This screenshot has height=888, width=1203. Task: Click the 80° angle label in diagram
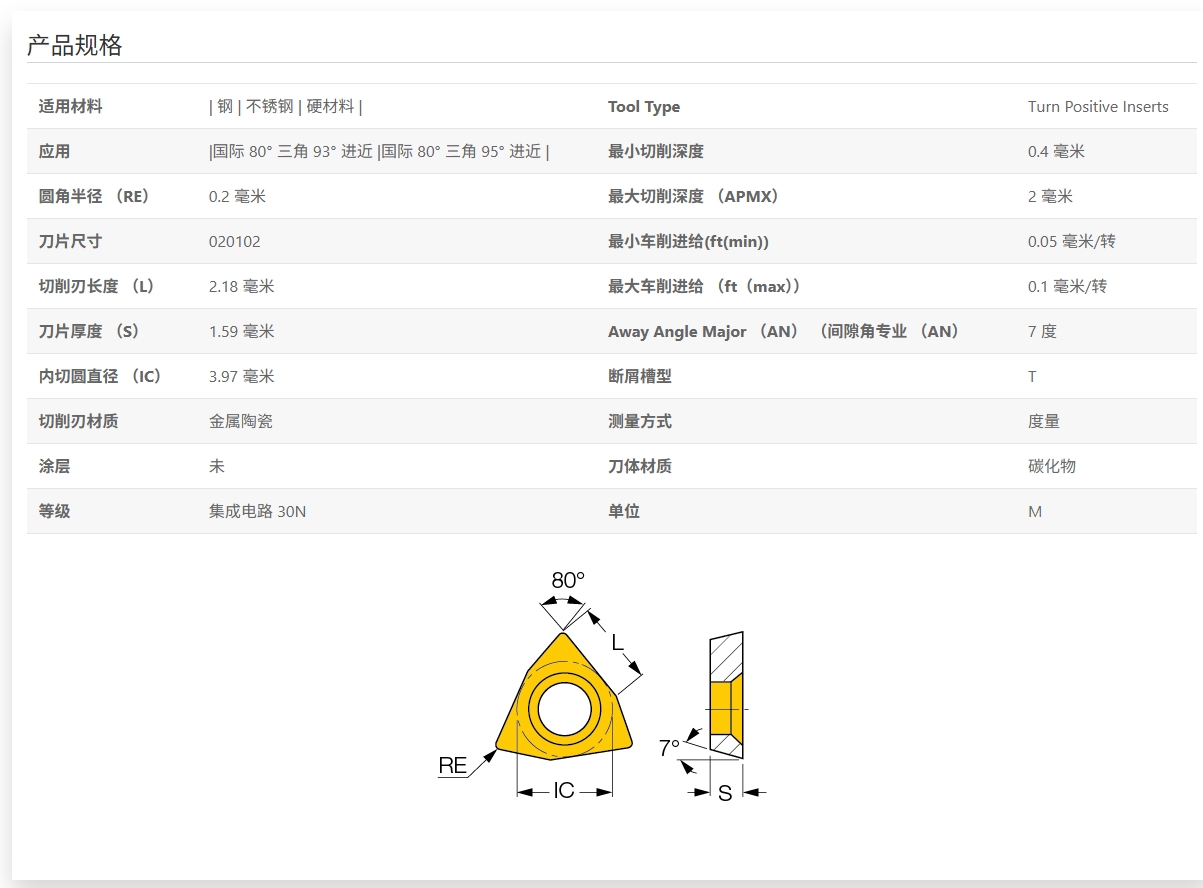point(568,580)
